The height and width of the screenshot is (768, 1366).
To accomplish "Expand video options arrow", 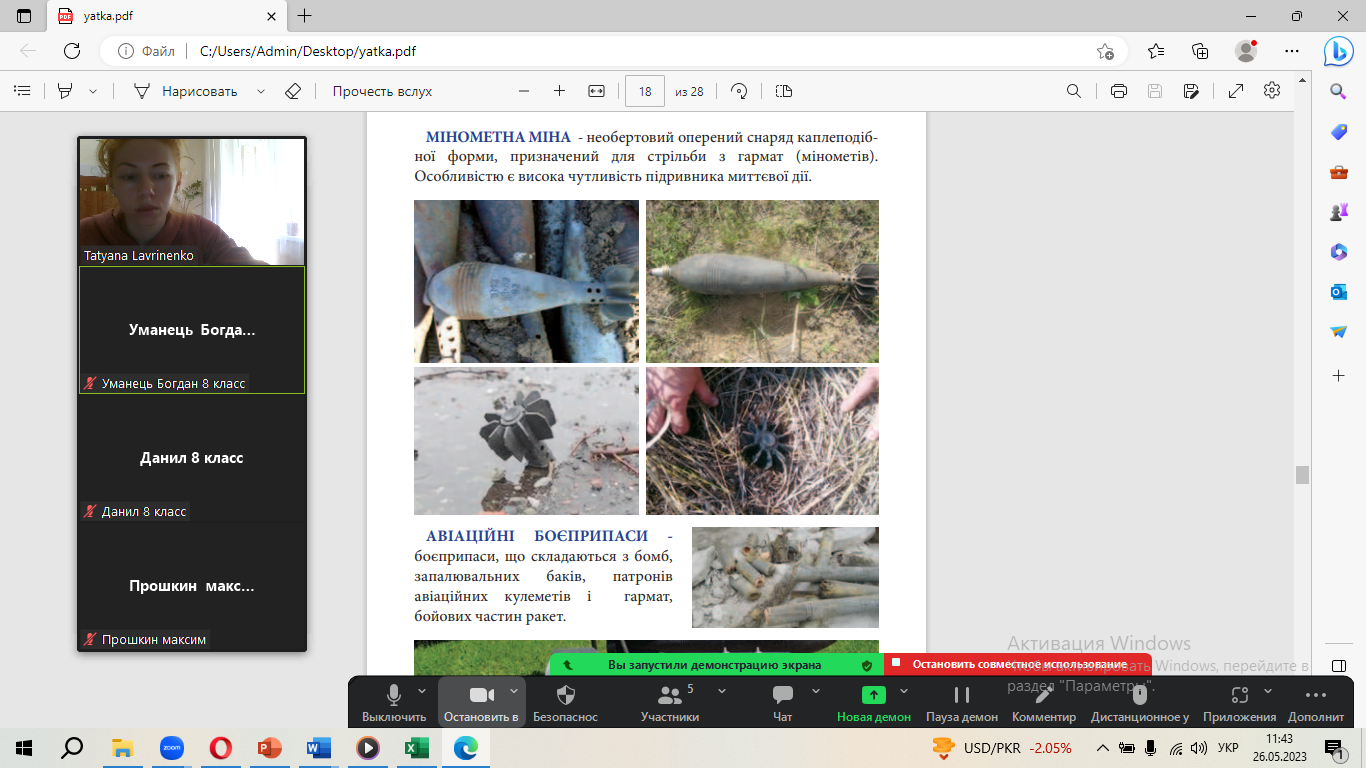I will (514, 691).
